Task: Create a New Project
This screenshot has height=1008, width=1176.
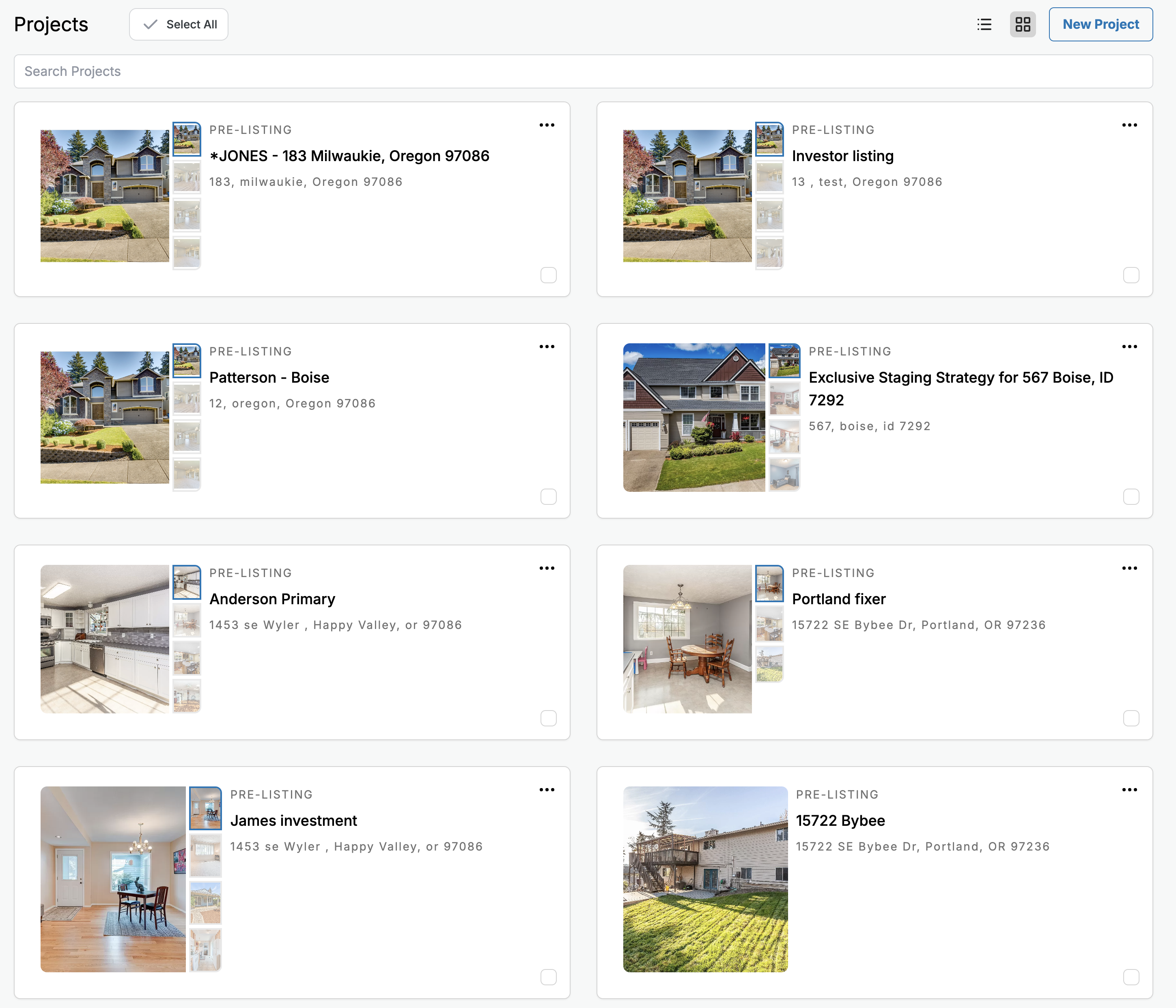Action: (1100, 24)
